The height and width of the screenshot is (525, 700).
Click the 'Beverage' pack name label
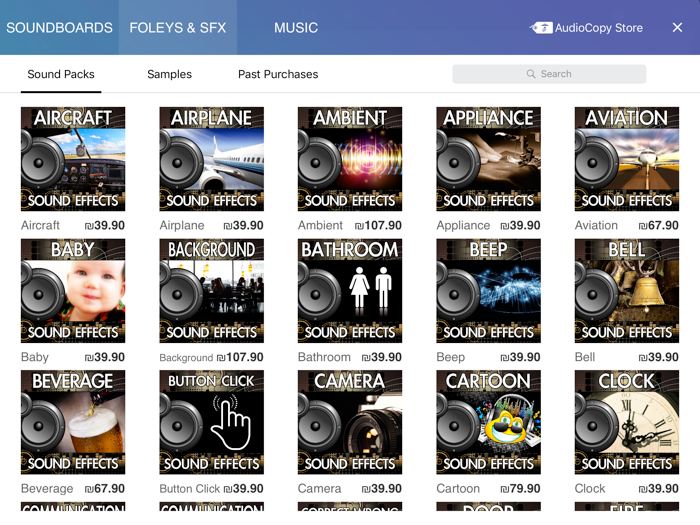tap(47, 489)
